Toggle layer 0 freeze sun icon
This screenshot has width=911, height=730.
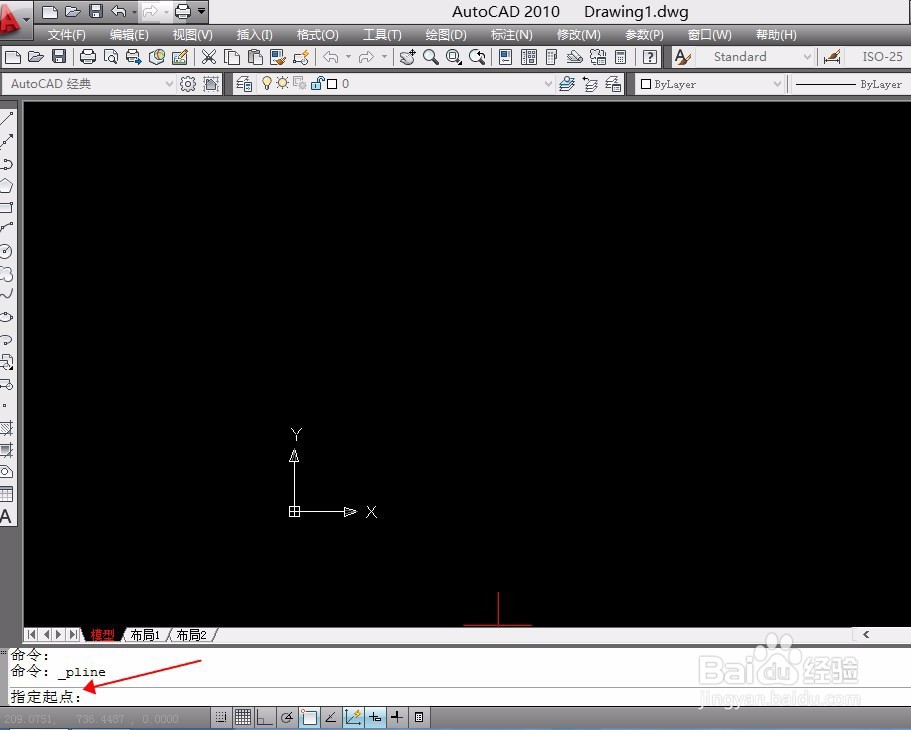tap(282, 83)
